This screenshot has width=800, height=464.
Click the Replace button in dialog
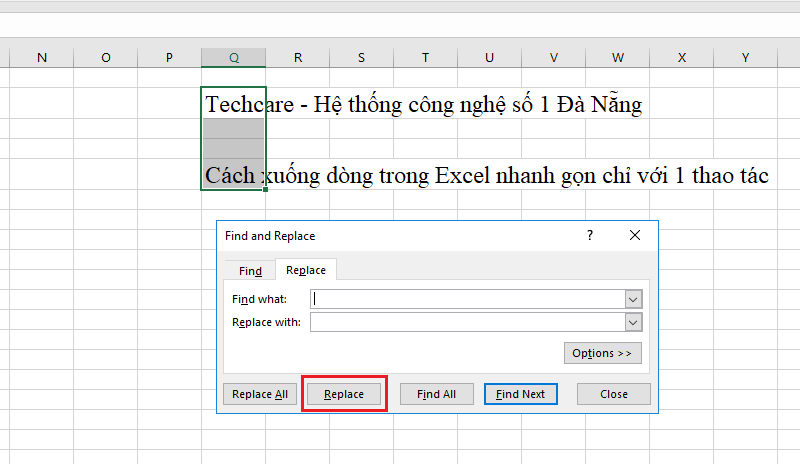pyautogui.click(x=344, y=394)
